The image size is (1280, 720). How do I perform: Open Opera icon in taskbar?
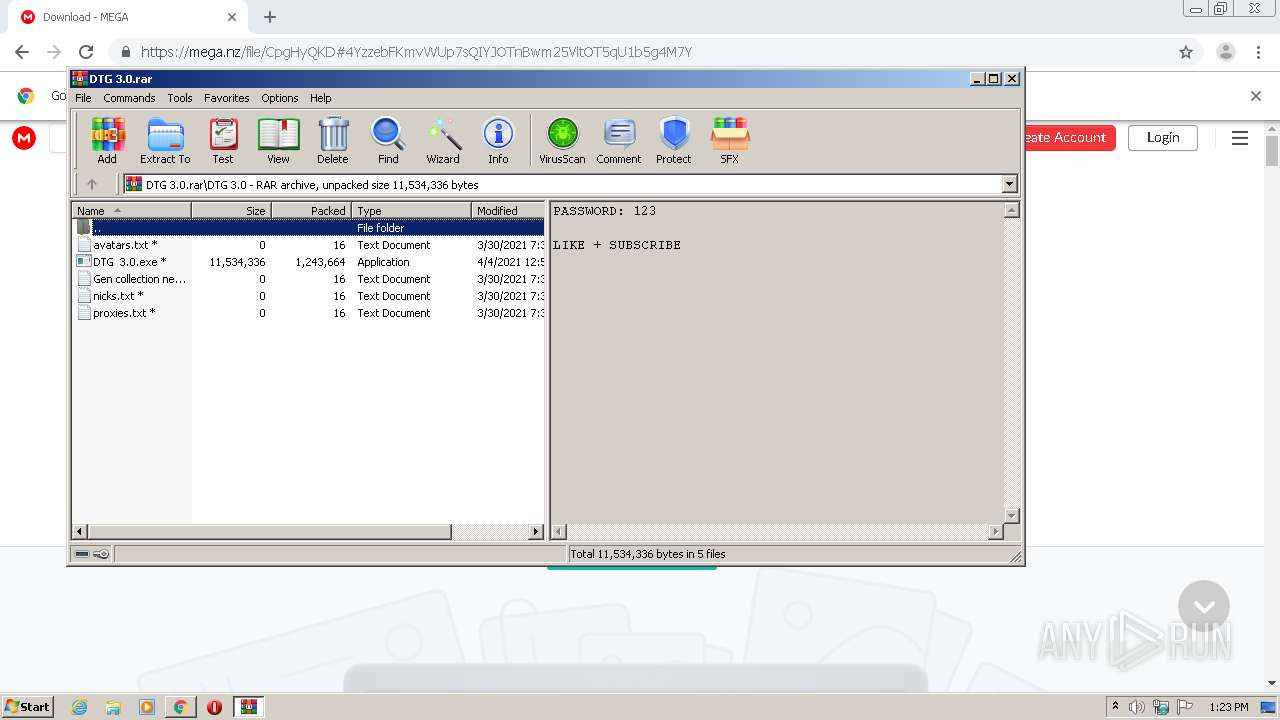(214, 707)
